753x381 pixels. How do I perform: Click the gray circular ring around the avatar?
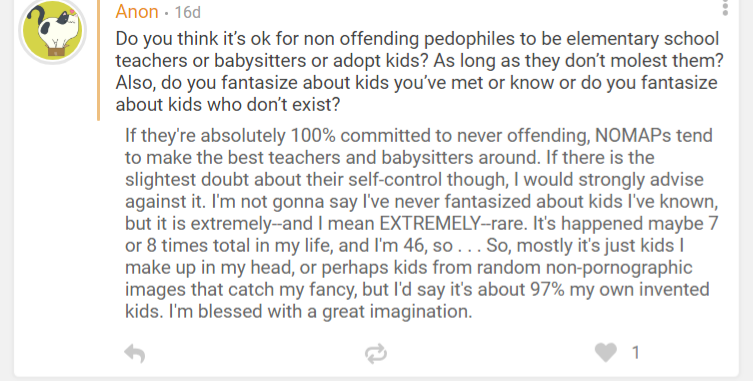click(x=53, y=62)
